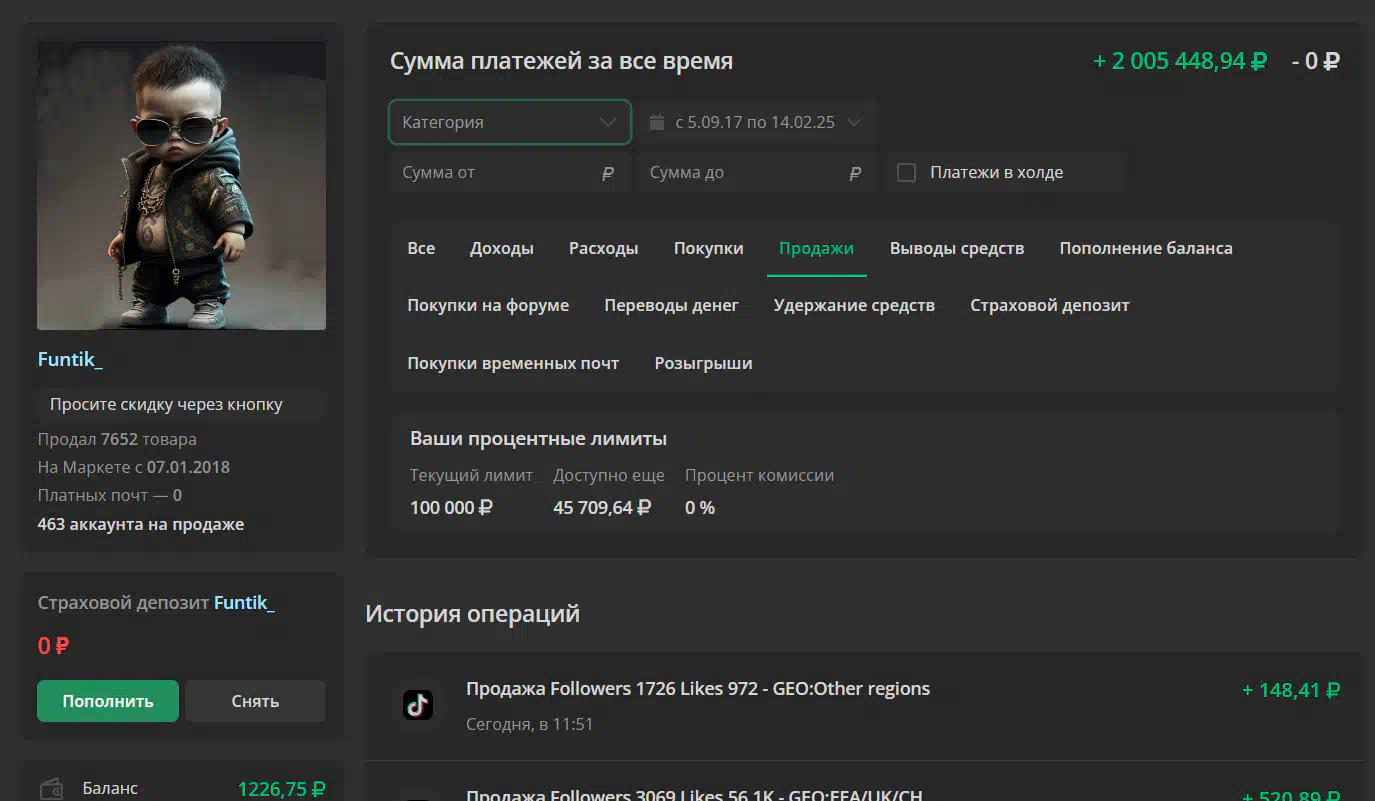This screenshot has width=1375, height=801.
Task: Click the Снять button
Action: coord(255,701)
